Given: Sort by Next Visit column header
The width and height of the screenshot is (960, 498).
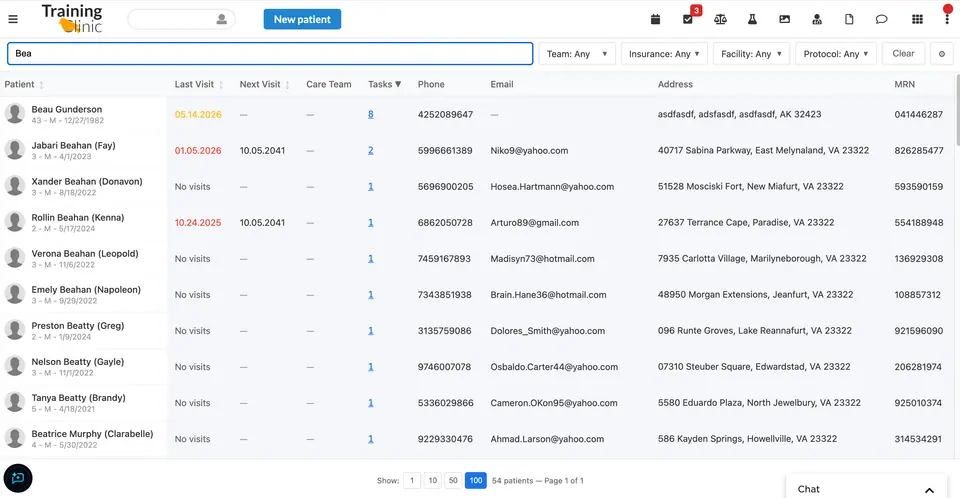Looking at the screenshot, I should pyautogui.click(x=264, y=85).
